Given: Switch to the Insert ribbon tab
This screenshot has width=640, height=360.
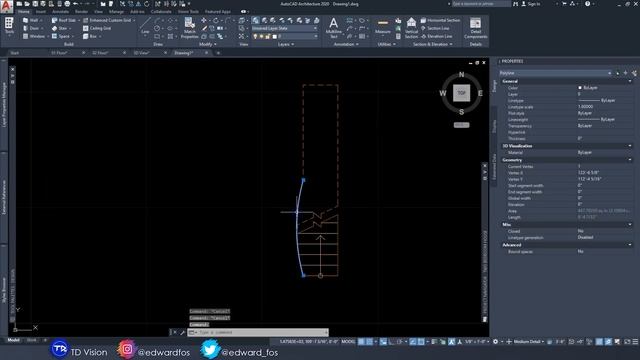Looking at the screenshot, I should tap(41, 12).
